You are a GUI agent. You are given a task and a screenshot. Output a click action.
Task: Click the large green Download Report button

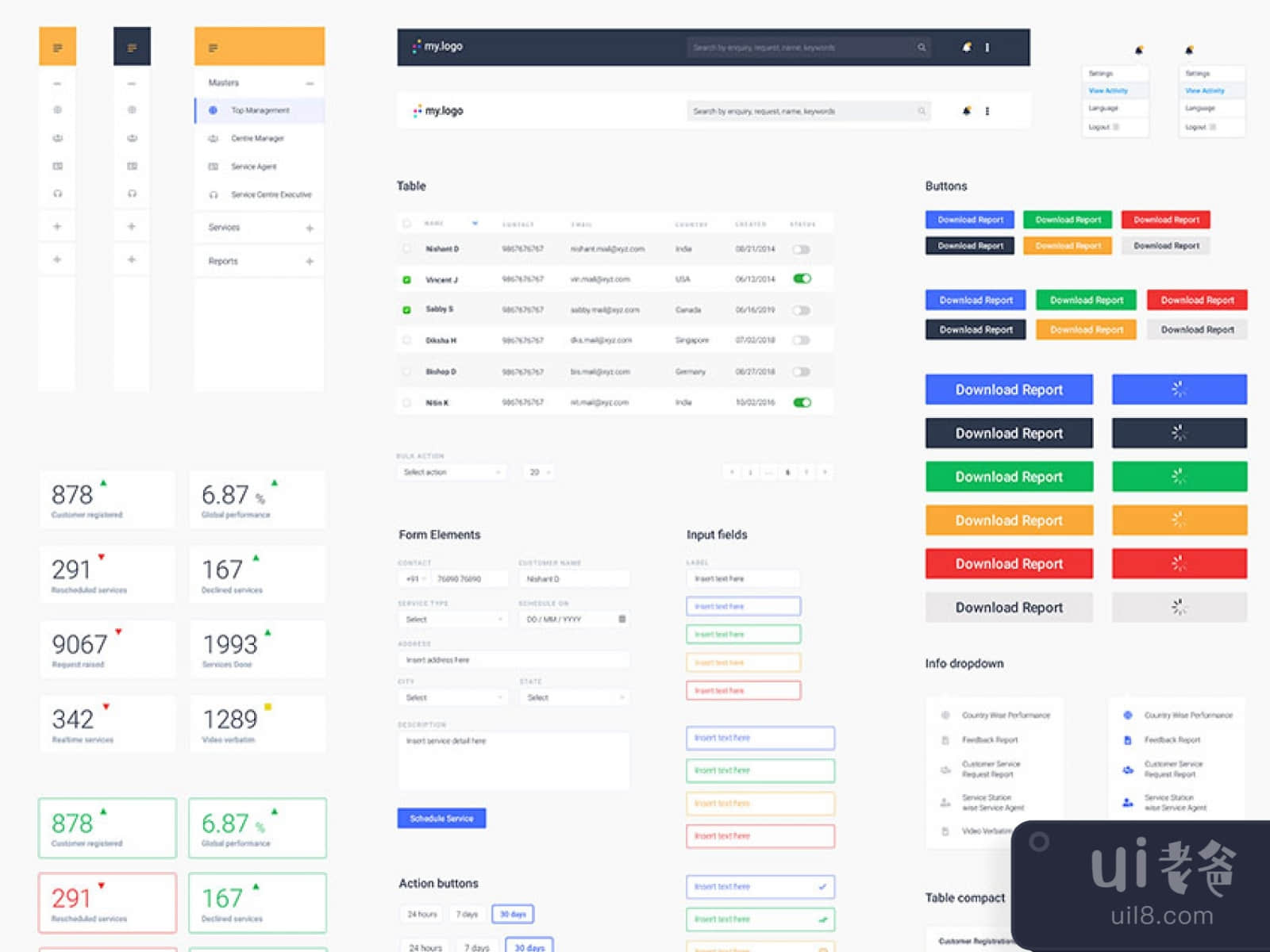click(1009, 477)
